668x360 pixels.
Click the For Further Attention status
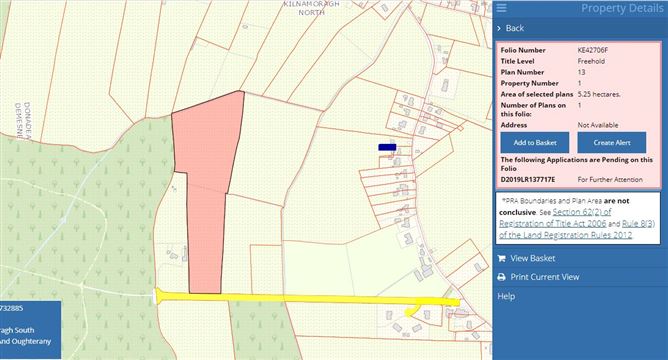[610, 180]
